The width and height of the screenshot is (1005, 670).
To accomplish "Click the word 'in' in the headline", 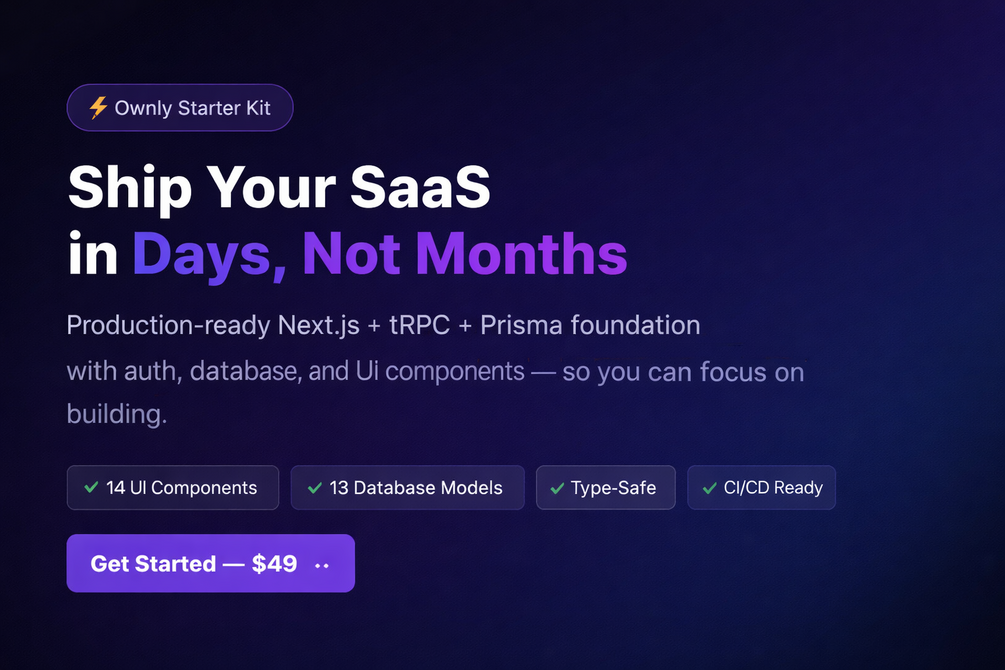I will coord(93,254).
